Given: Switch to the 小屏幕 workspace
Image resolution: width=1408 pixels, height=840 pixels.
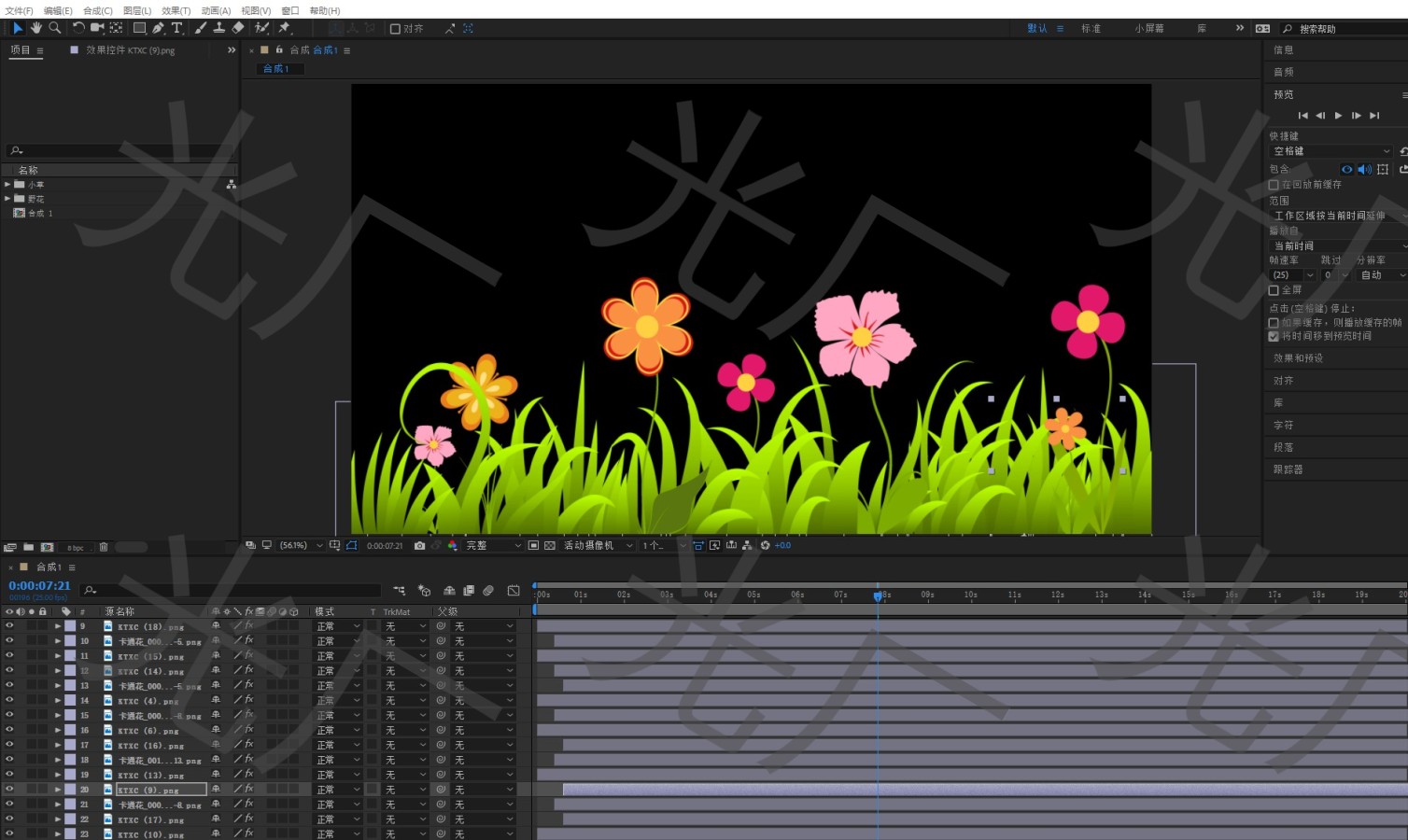Looking at the screenshot, I should point(1149,29).
